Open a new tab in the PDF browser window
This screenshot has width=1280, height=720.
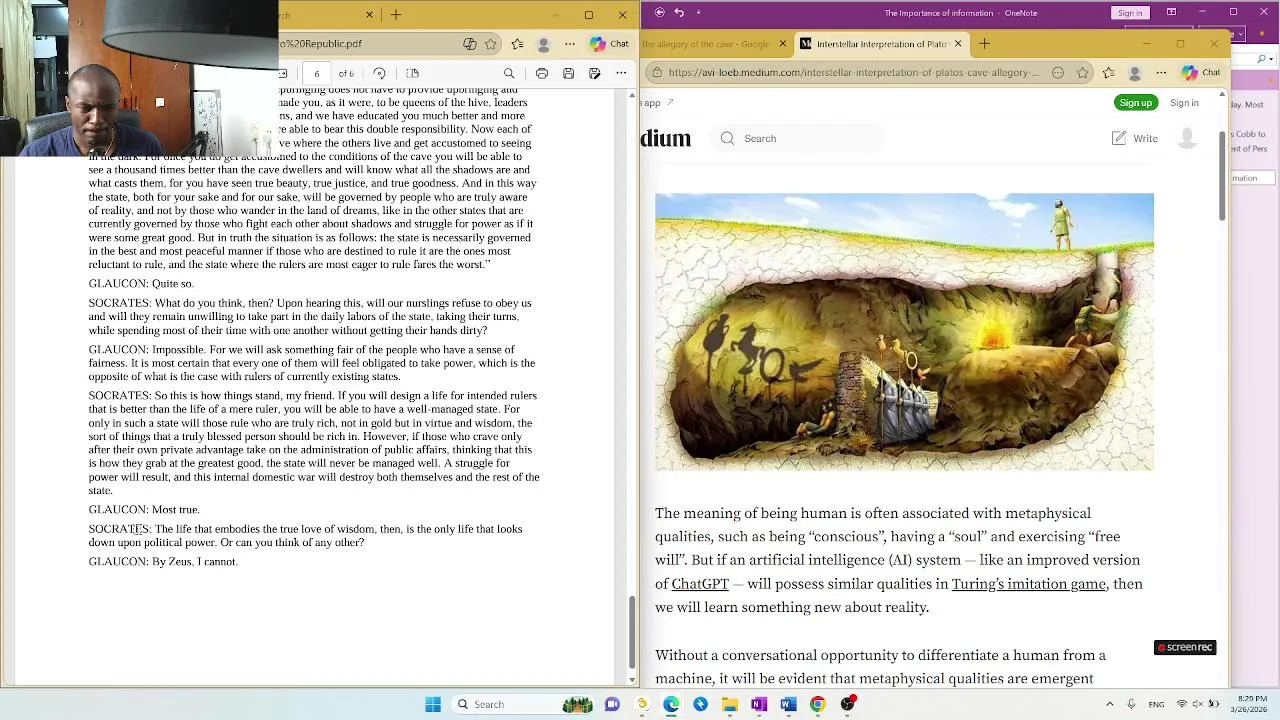pyautogui.click(x=396, y=15)
